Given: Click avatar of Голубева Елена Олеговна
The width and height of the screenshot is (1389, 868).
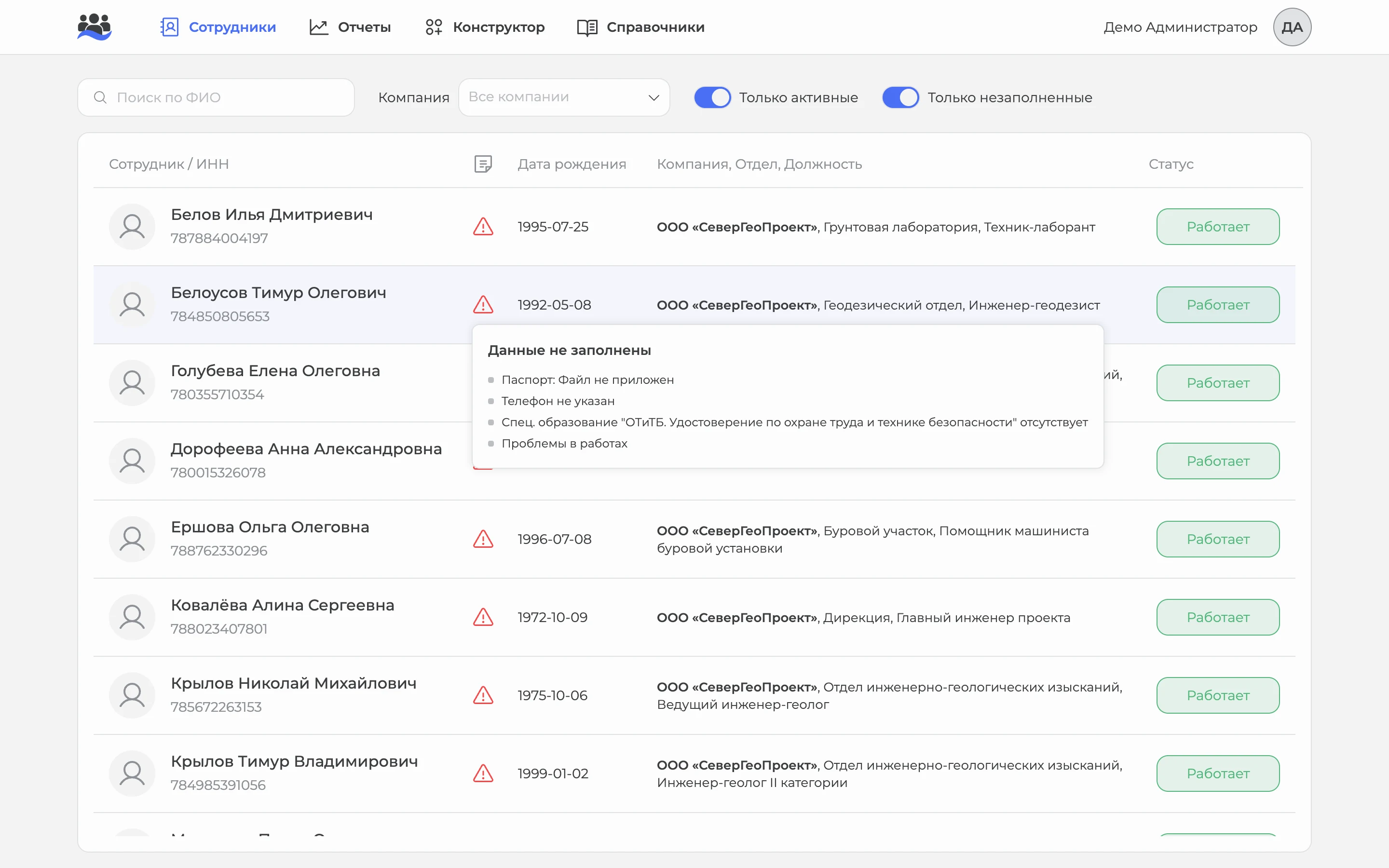Looking at the screenshot, I should pyautogui.click(x=132, y=383).
